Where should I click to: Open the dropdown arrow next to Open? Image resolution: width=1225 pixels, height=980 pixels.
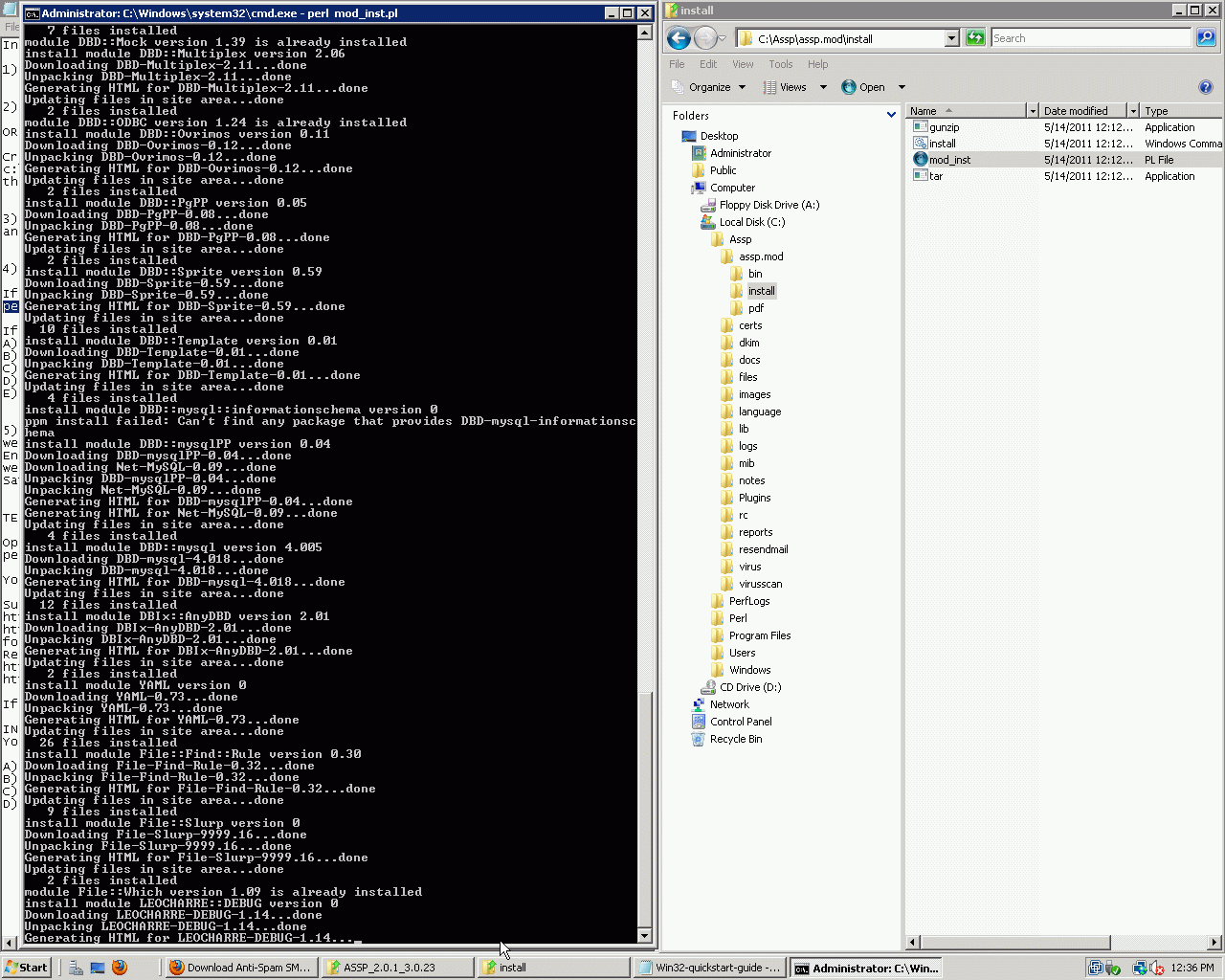(902, 87)
